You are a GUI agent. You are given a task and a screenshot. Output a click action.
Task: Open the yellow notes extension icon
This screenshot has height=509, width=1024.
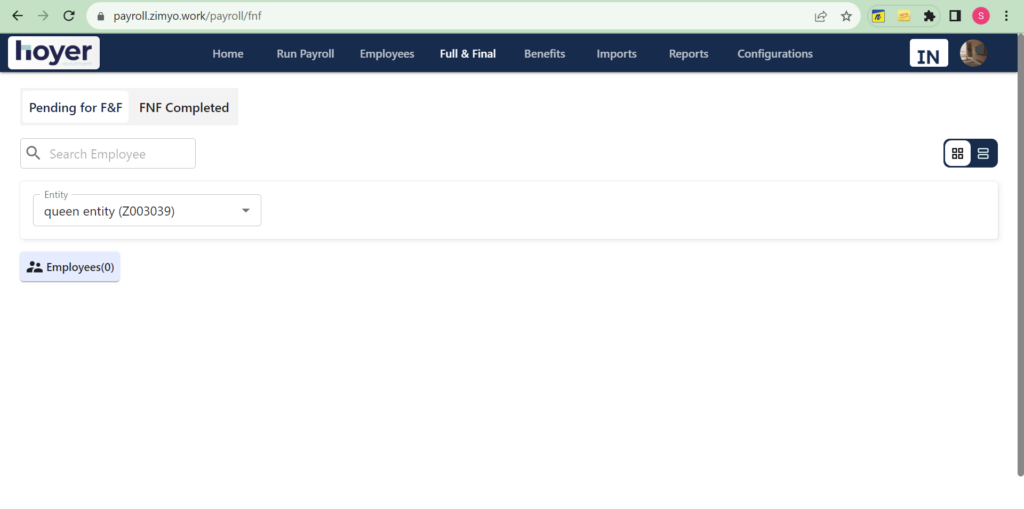pos(904,16)
